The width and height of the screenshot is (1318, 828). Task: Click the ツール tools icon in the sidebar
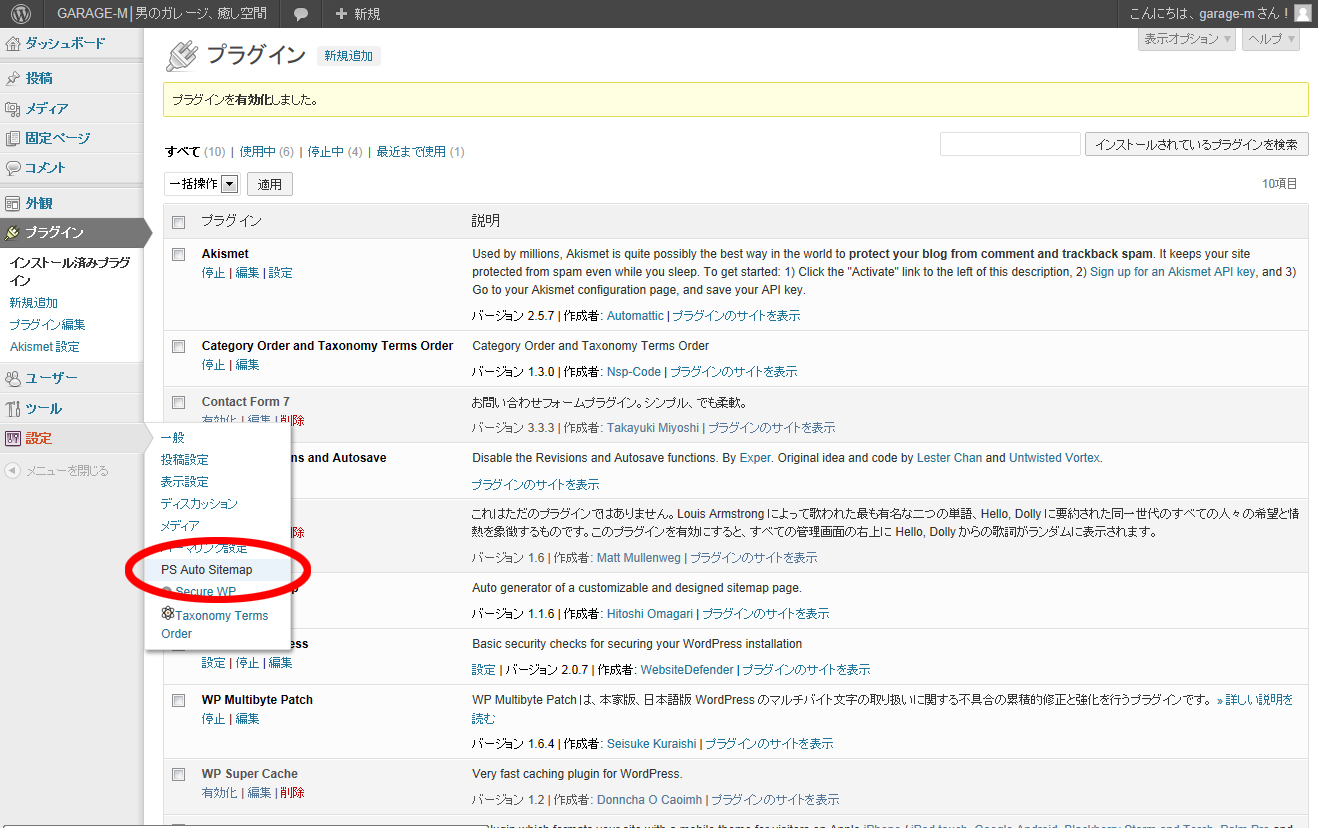click(x=13, y=408)
